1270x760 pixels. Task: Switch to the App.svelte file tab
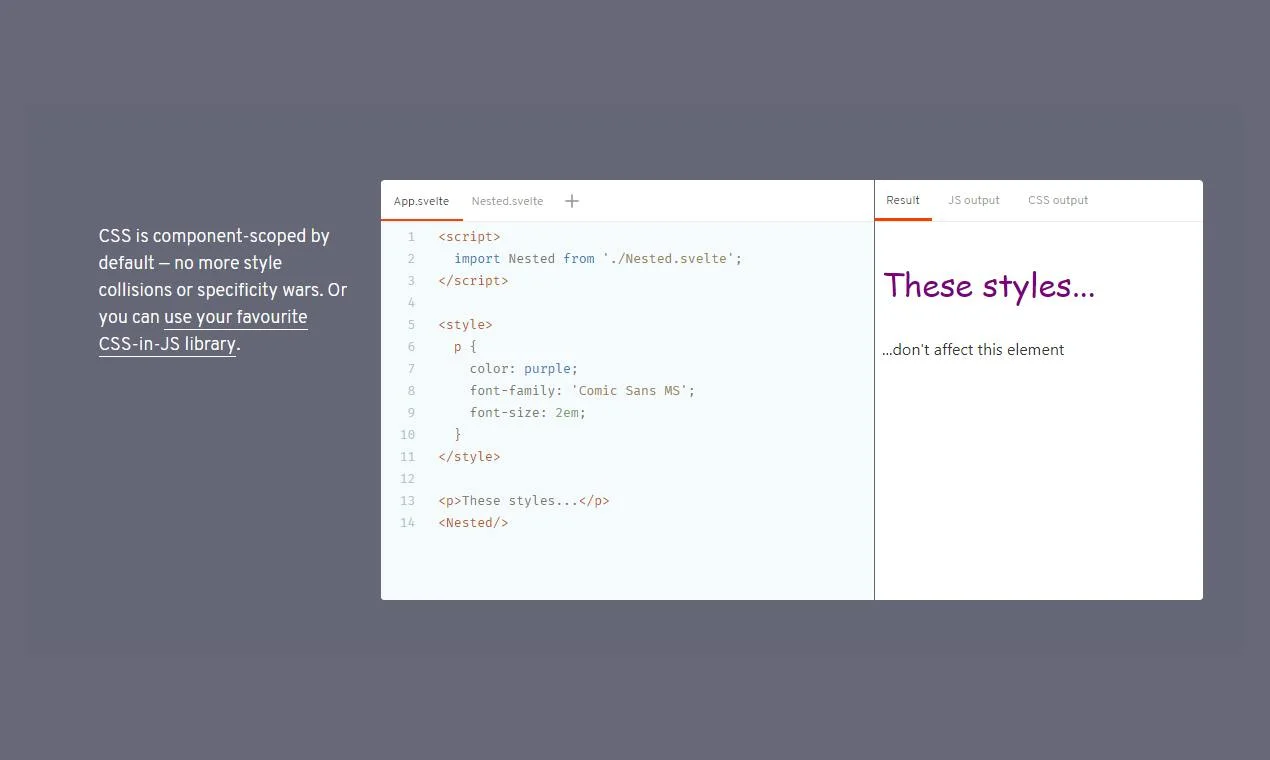pyautogui.click(x=421, y=201)
